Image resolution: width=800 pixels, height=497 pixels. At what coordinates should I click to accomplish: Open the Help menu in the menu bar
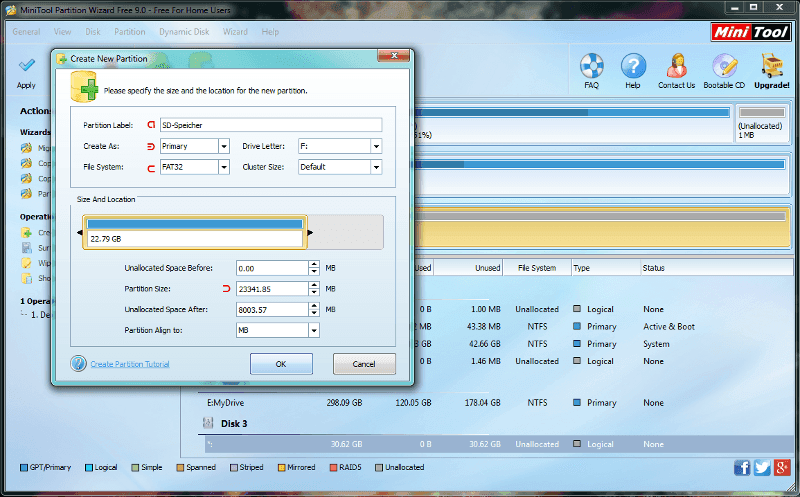click(270, 32)
